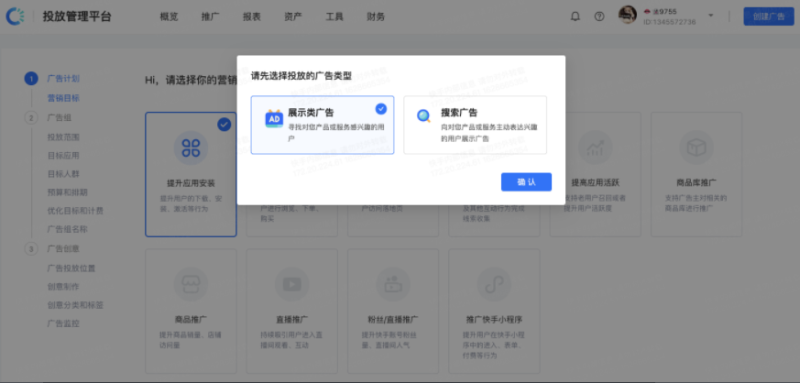Select the 搜索广告 ad type option
The image size is (800, 383).
coord(475,125)
